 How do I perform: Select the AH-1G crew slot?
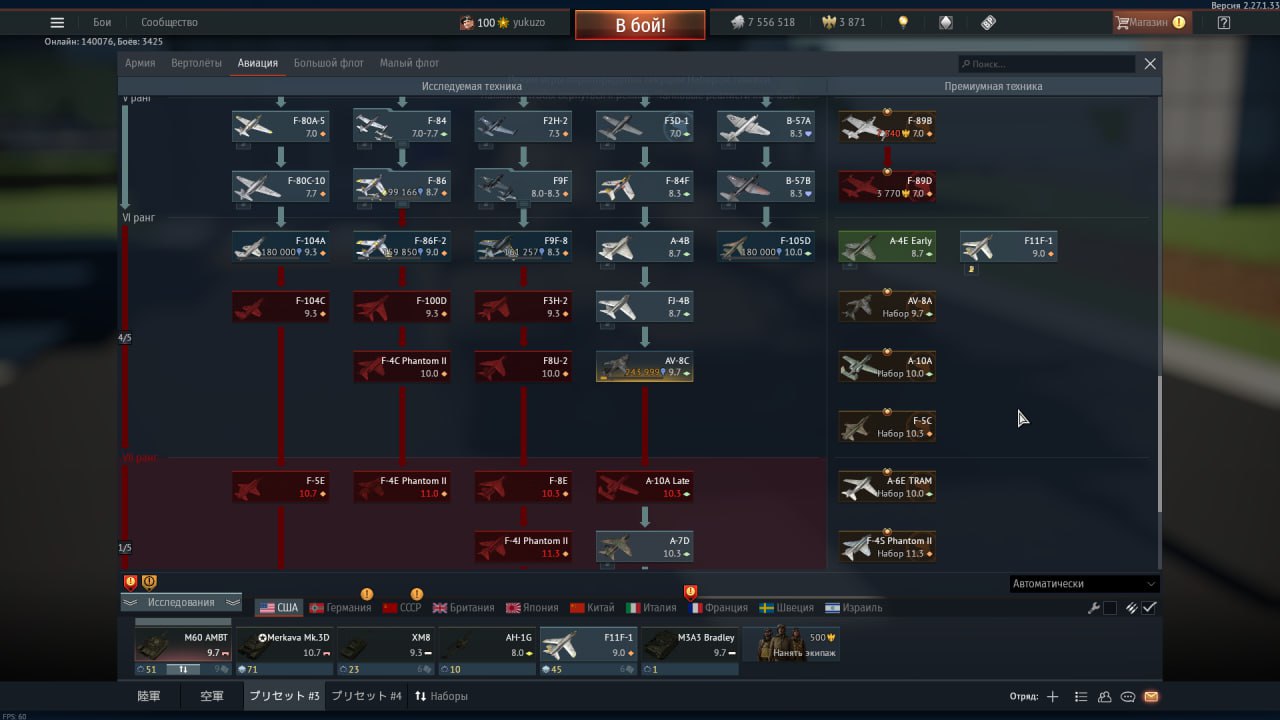point(487,646)
